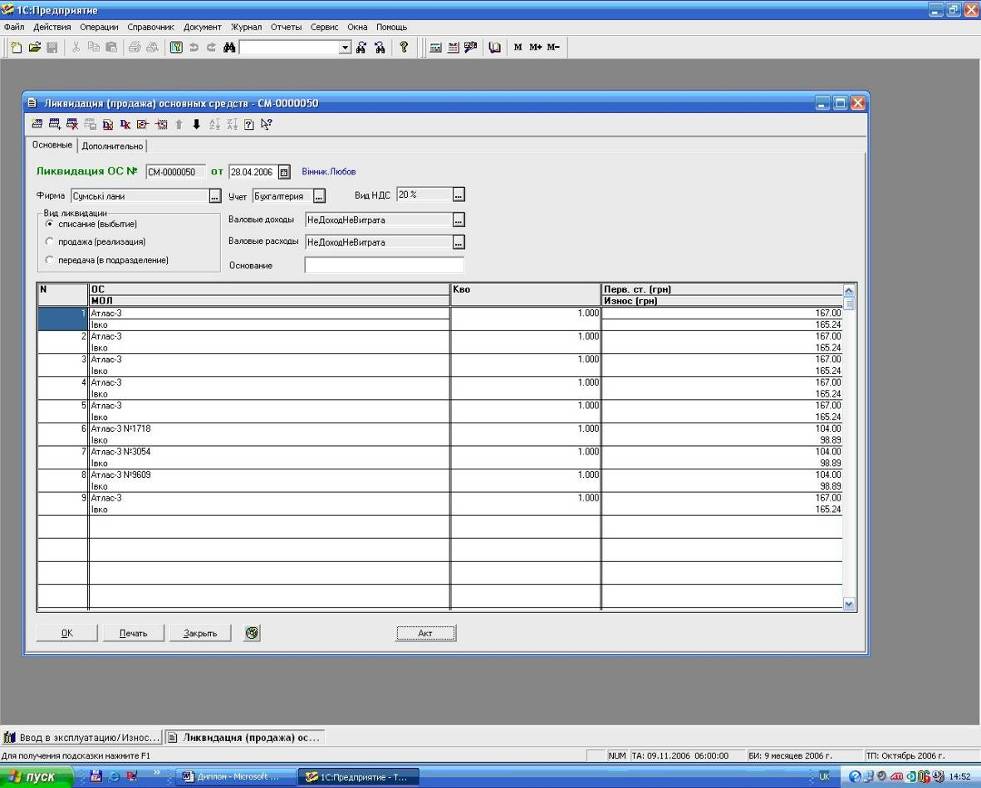Open the calendar picker next to date 28.04.2006
The height and width of the screenshot is (788, 981).
pos(283,171)
